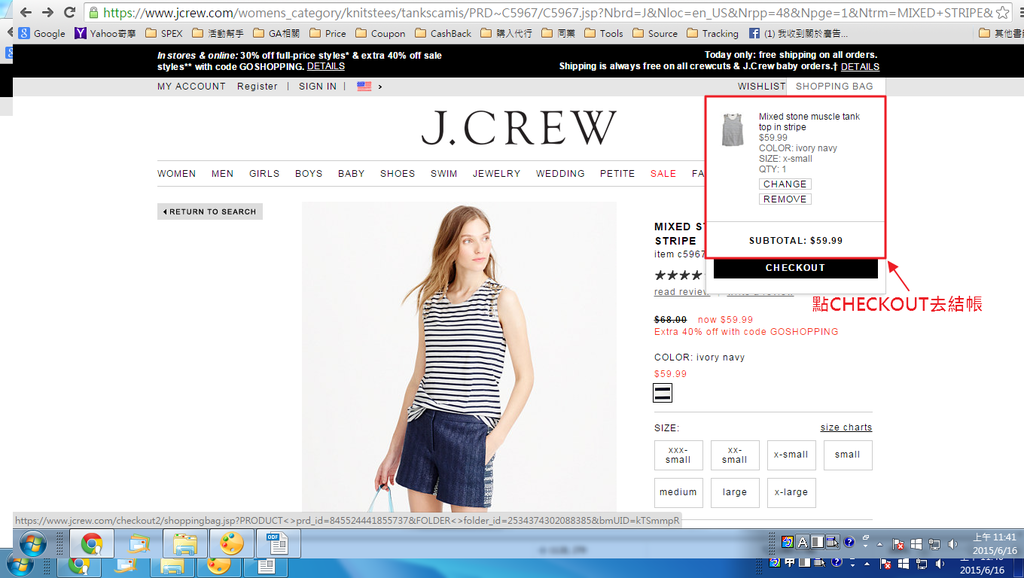The height and width of the screenshot is (578, 1024).
Task: Click REMOVE in the shopping bag
Action: pyautogui.click(x=785, y=199)
